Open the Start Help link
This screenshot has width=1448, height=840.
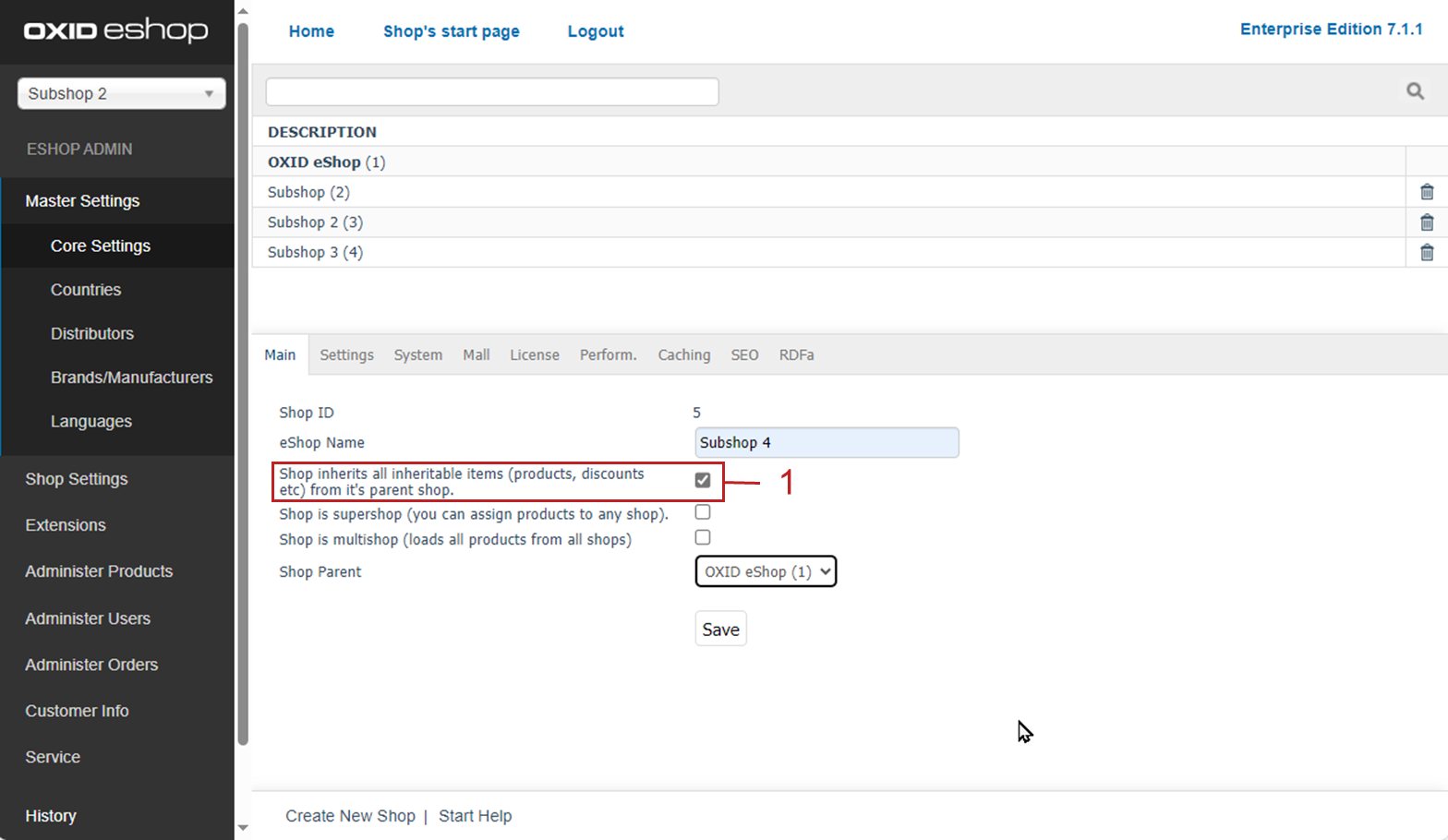tap(475, 816)
